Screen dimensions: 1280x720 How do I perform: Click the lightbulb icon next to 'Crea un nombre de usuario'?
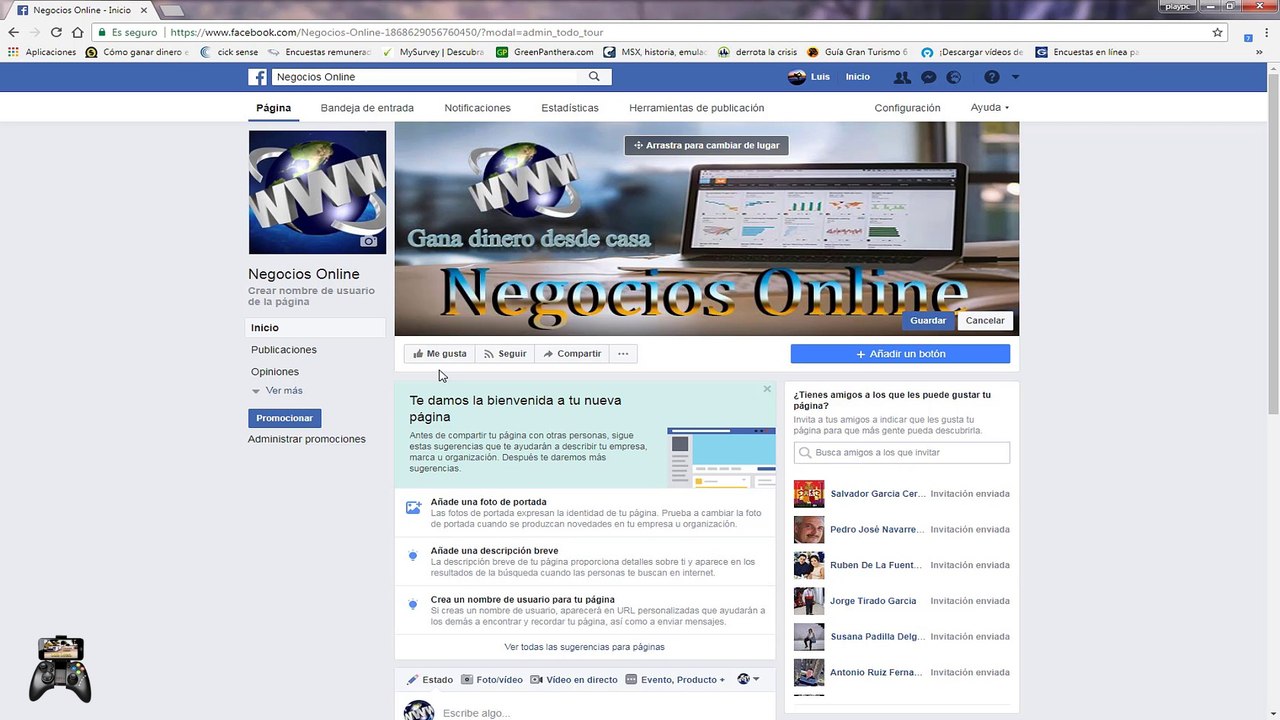click(413, 605)
